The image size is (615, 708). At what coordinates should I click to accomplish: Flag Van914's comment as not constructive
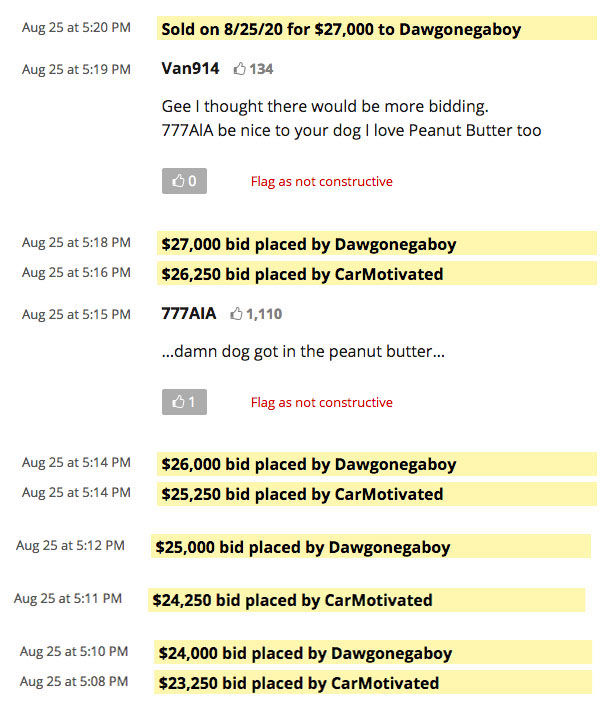coord(321,182)
